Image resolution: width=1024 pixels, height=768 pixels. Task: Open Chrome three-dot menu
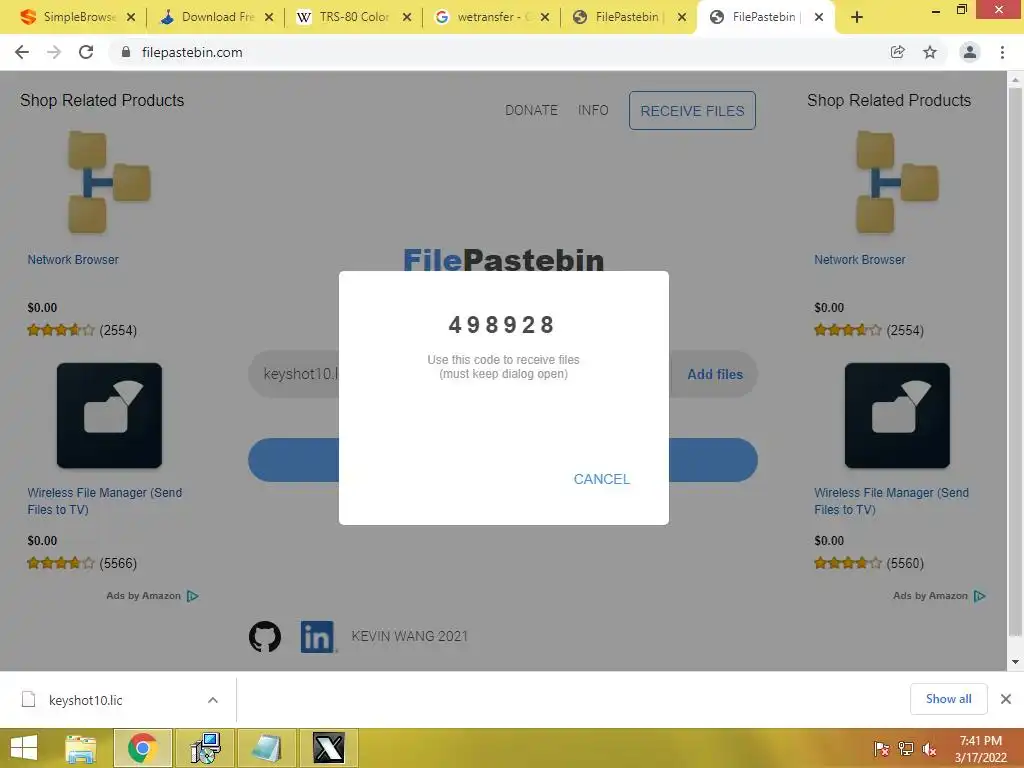[x=1002, y=52]
